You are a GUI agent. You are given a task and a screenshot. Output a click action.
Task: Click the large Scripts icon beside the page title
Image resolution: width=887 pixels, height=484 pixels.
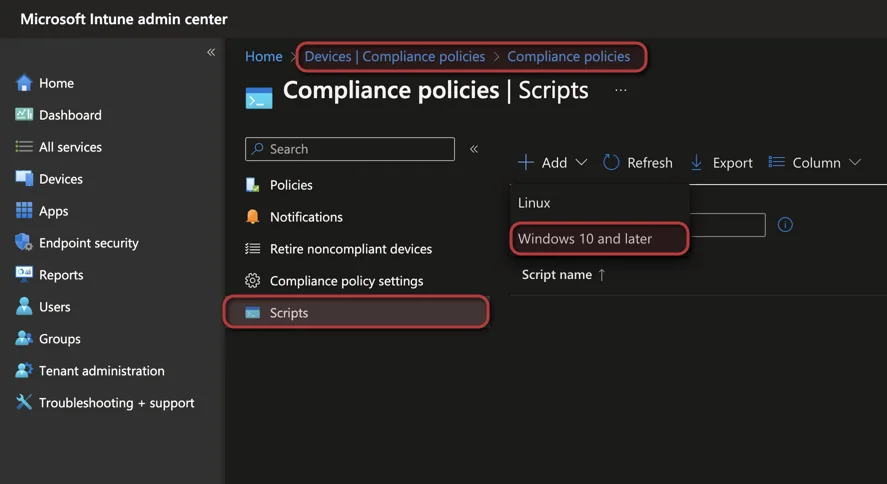(x=259, y=98)
